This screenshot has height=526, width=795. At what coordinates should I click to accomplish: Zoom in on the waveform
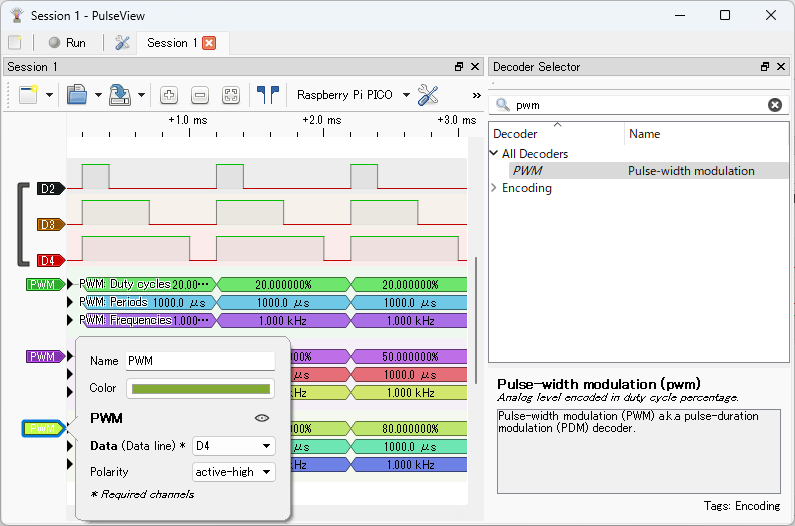coord(169,95)
